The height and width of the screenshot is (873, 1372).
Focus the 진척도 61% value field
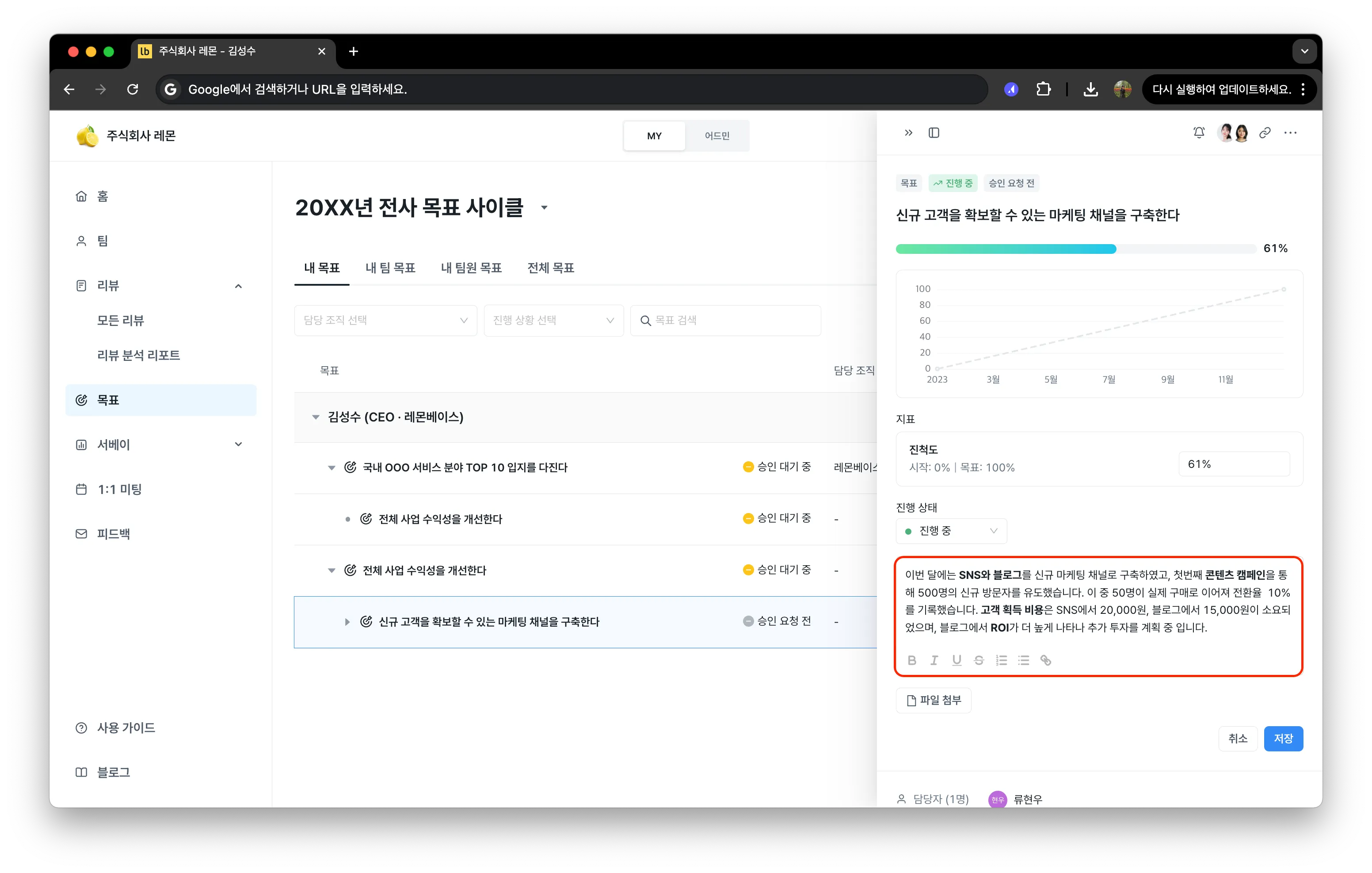coord(1234,464)
